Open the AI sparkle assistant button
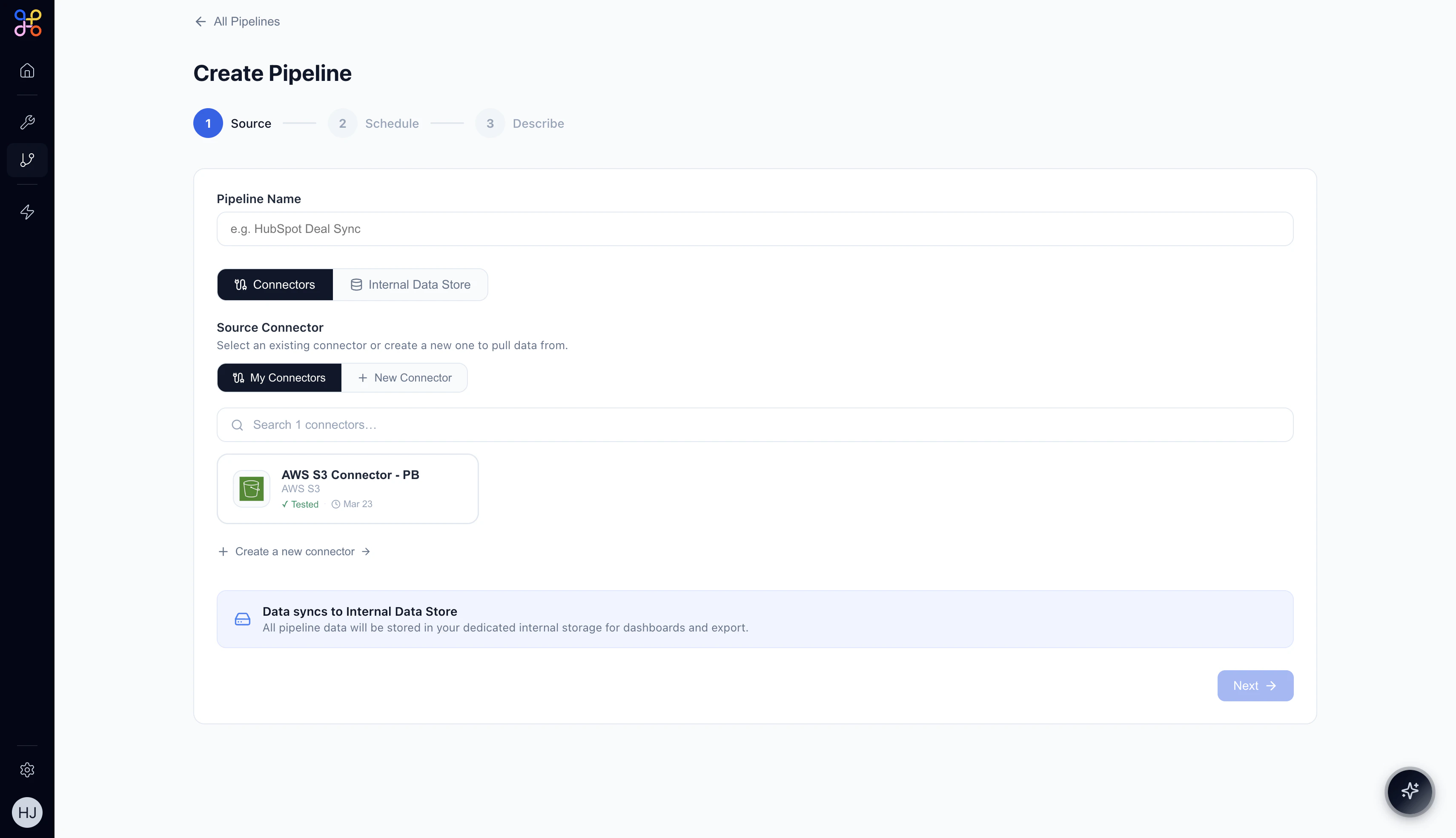 point(1409,792)
